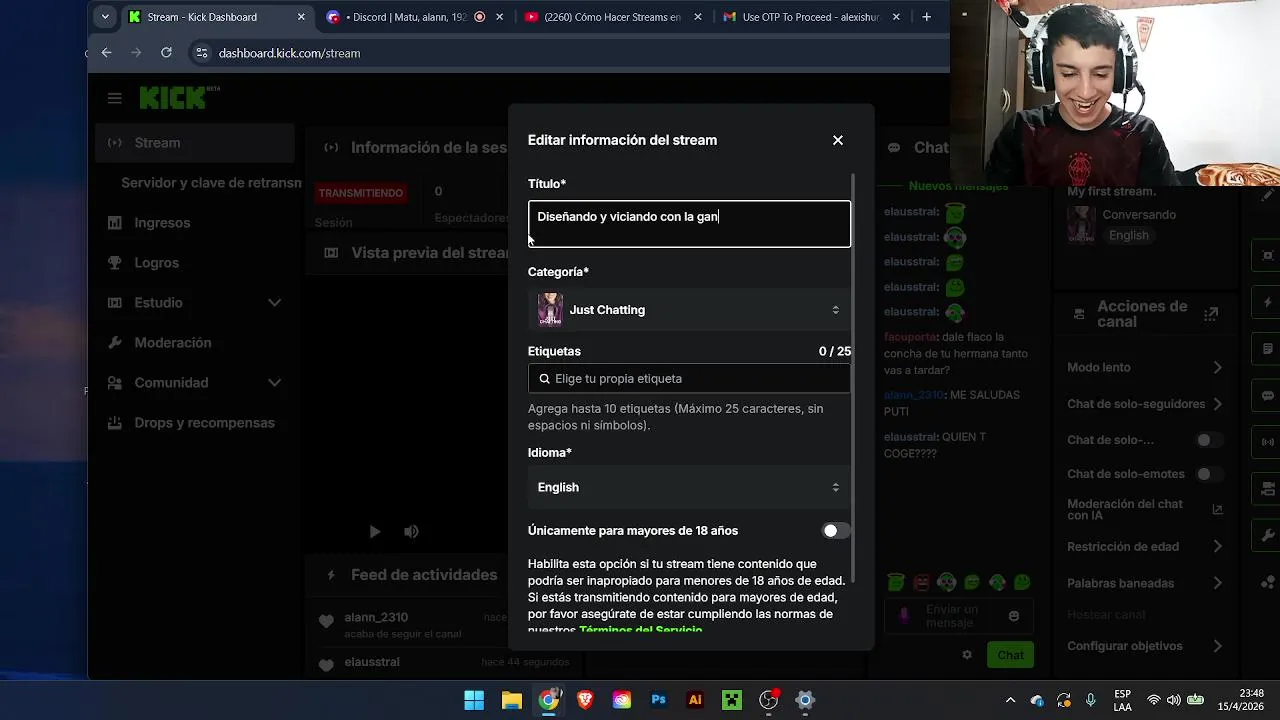This screenshot has height=720, width=1280.
Task: Click the Logros trophy icon
Action: 115,263
